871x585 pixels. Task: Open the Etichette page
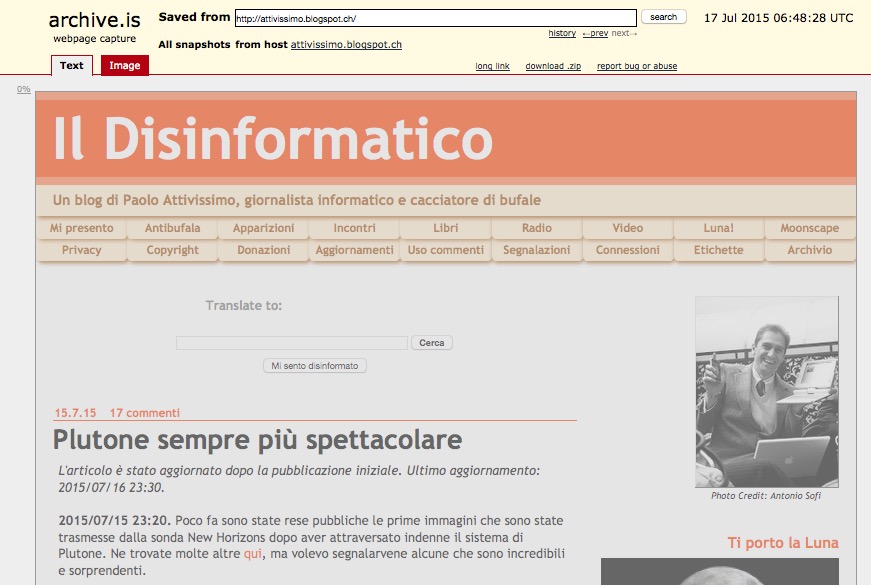(x=719, y=250)
